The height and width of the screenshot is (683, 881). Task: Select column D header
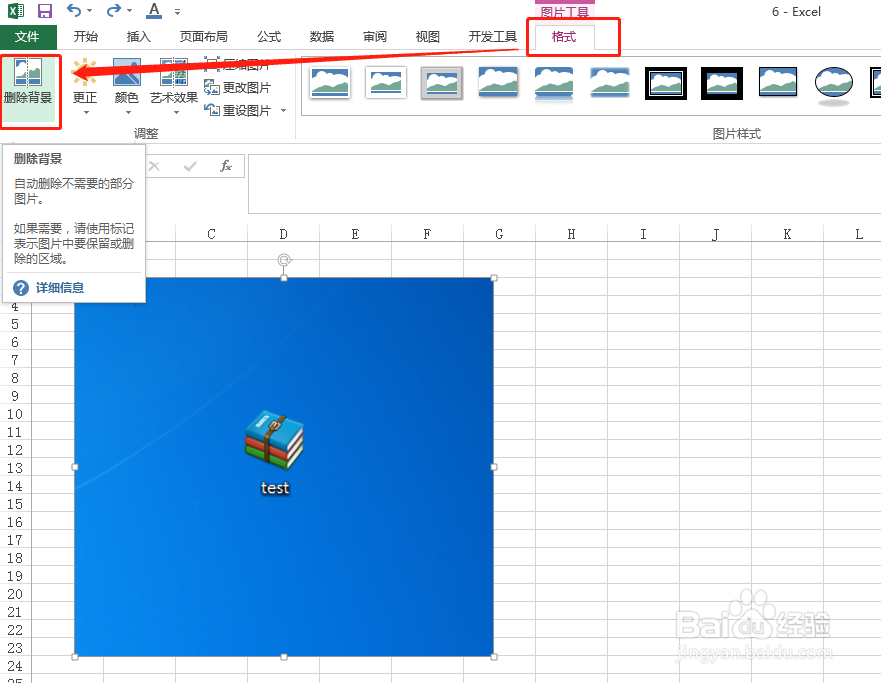pos(283,234)
